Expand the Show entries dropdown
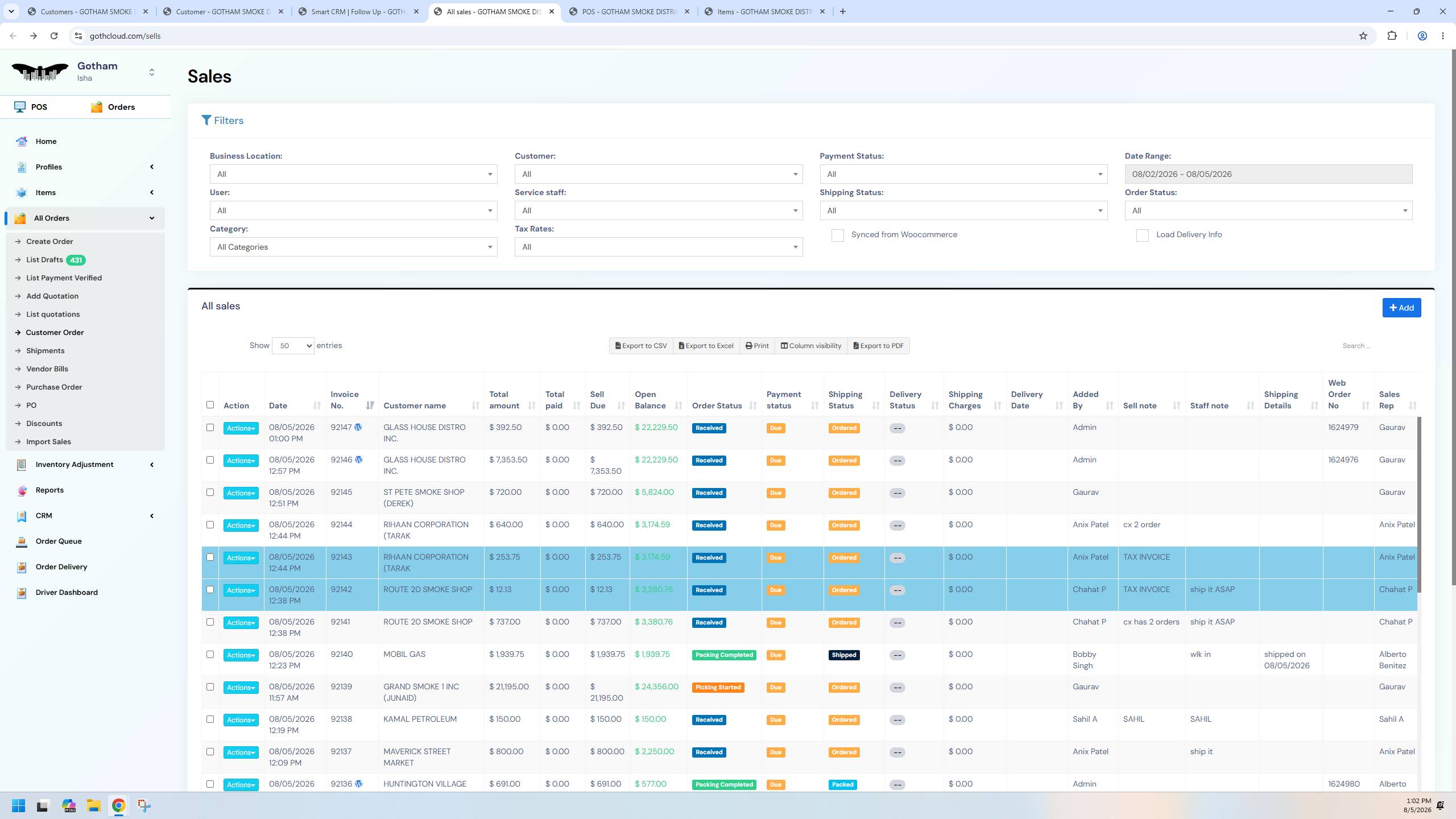This screenshot has height=819, width=1456. click(293, 346)
